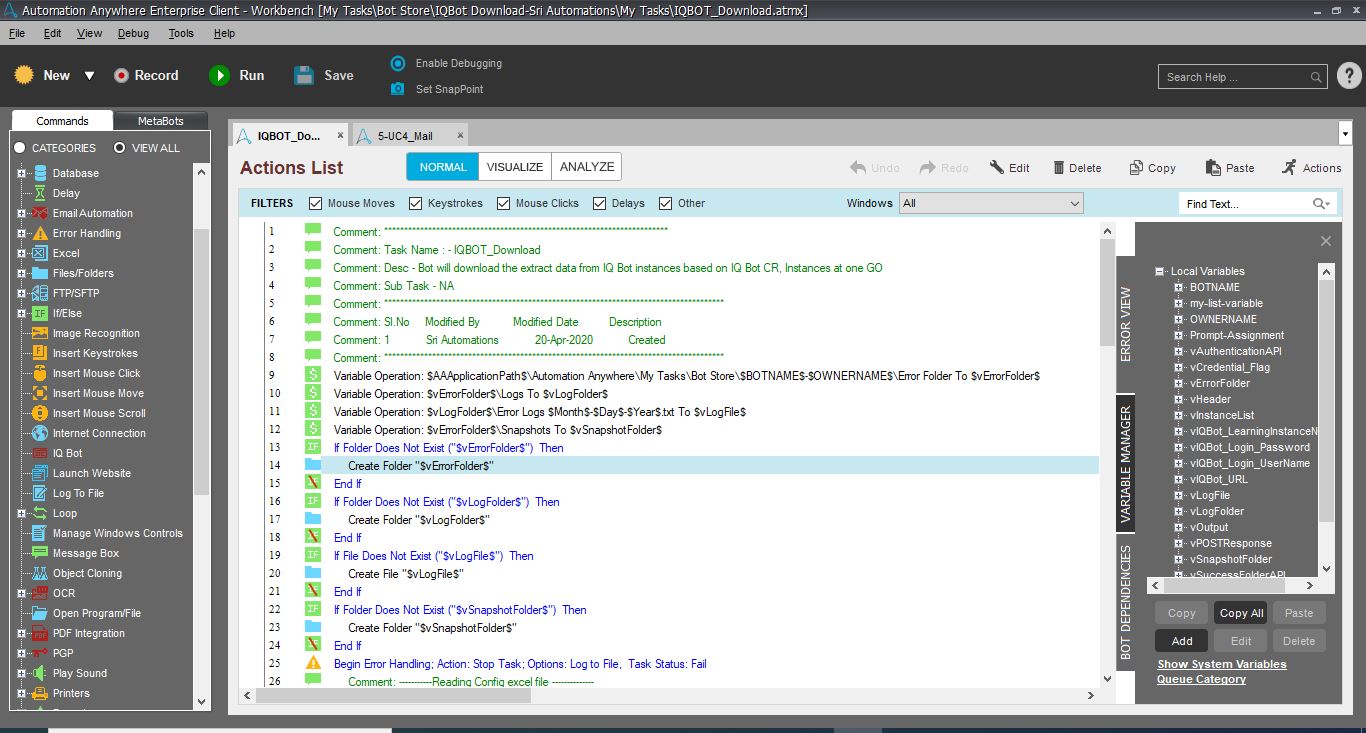Uncheck the Mouse Moves filter checkbox
The width and height of the screenshot is (1366, 733).
(x=316, y=203)
